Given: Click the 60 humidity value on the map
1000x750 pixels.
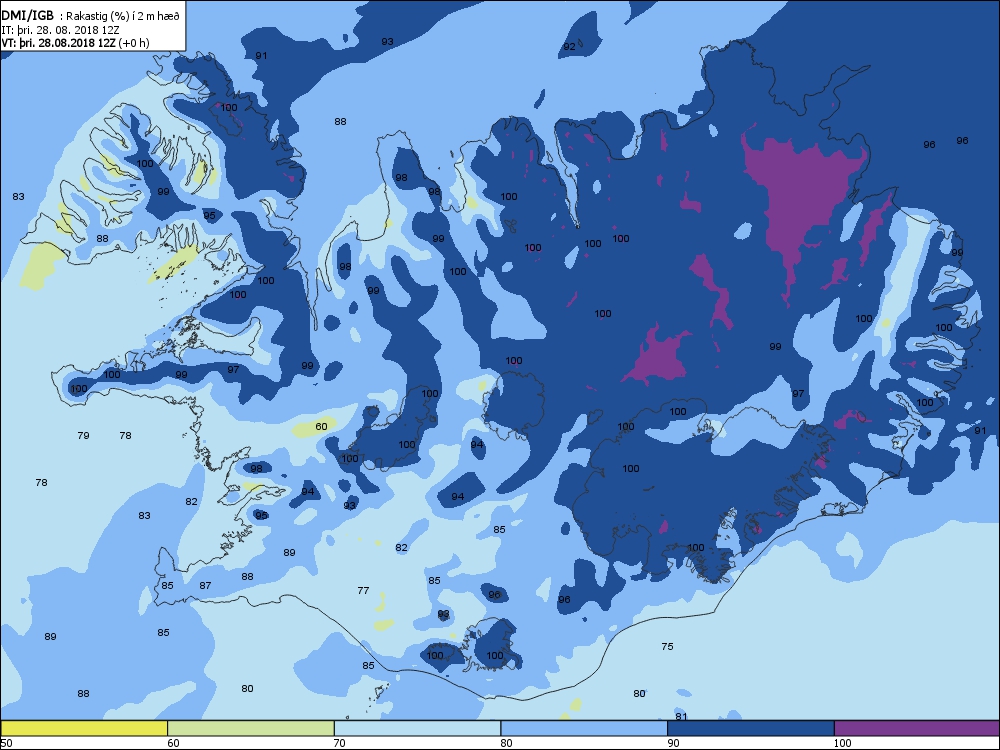Looking at the screenshot, I should (321, 427).
